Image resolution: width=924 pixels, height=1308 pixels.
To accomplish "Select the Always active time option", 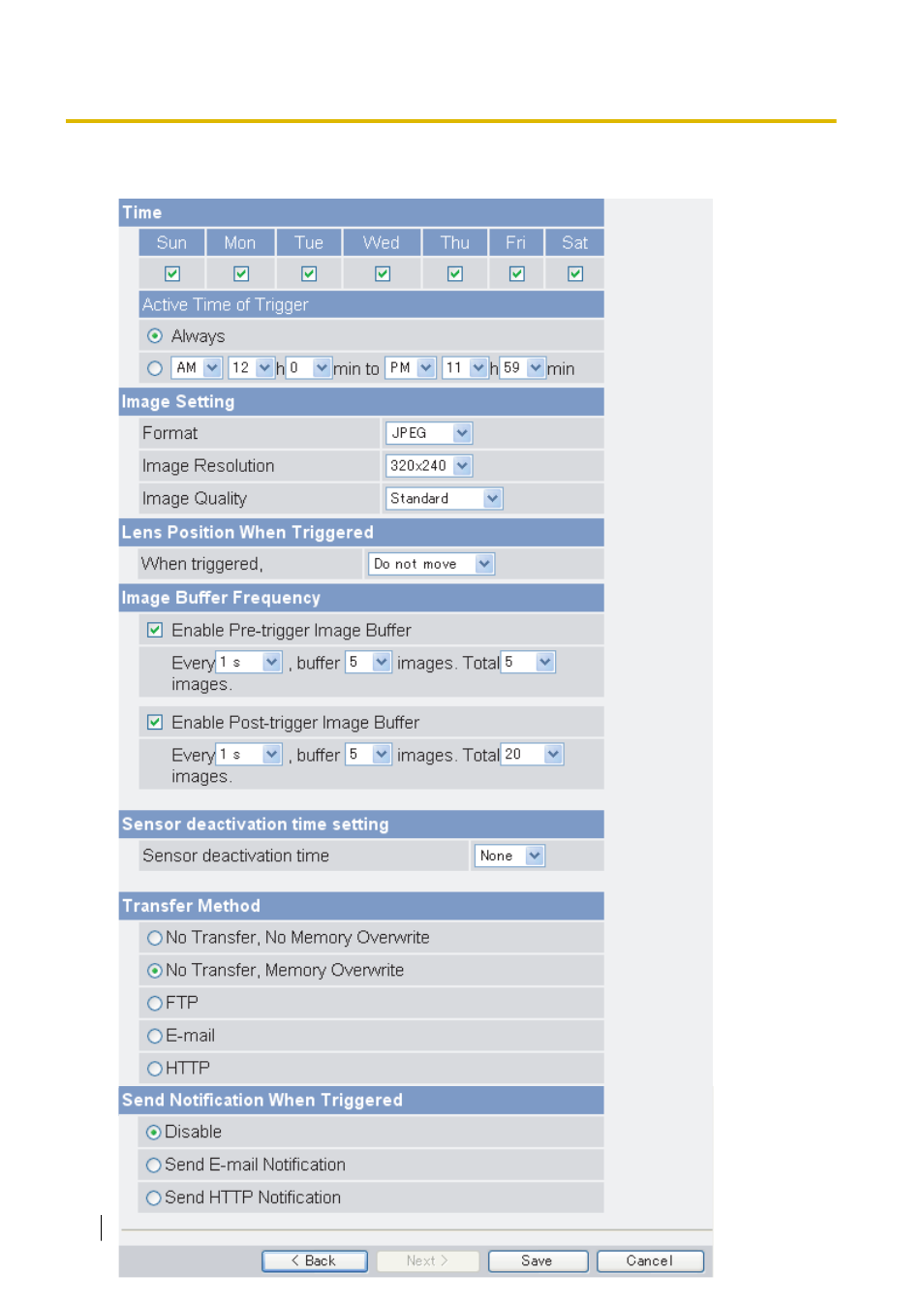I will pyautogui.click(x=155, y=335).
